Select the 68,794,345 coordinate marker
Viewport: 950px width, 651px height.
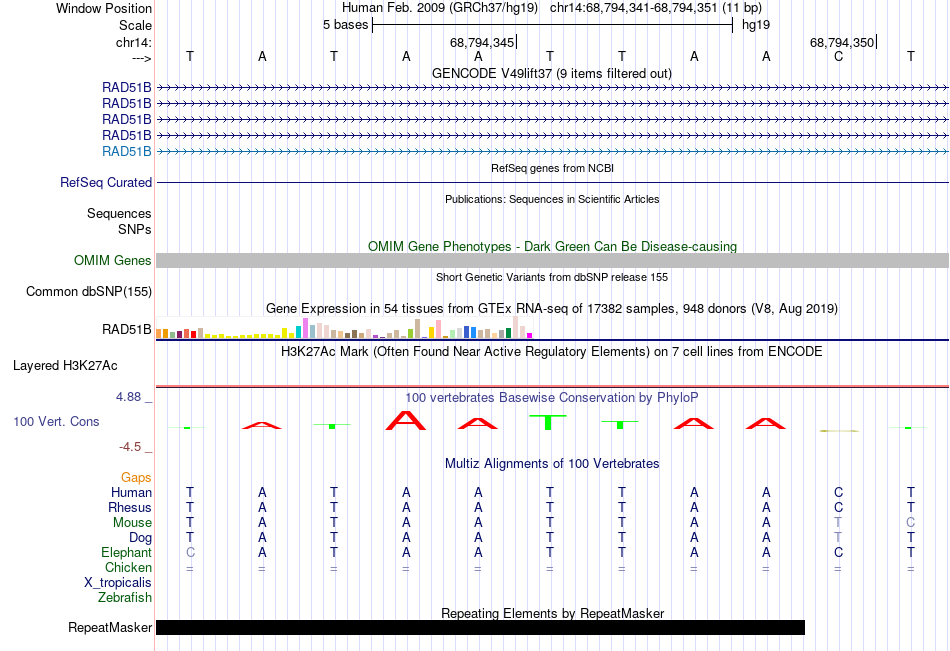tap(483, 42)
